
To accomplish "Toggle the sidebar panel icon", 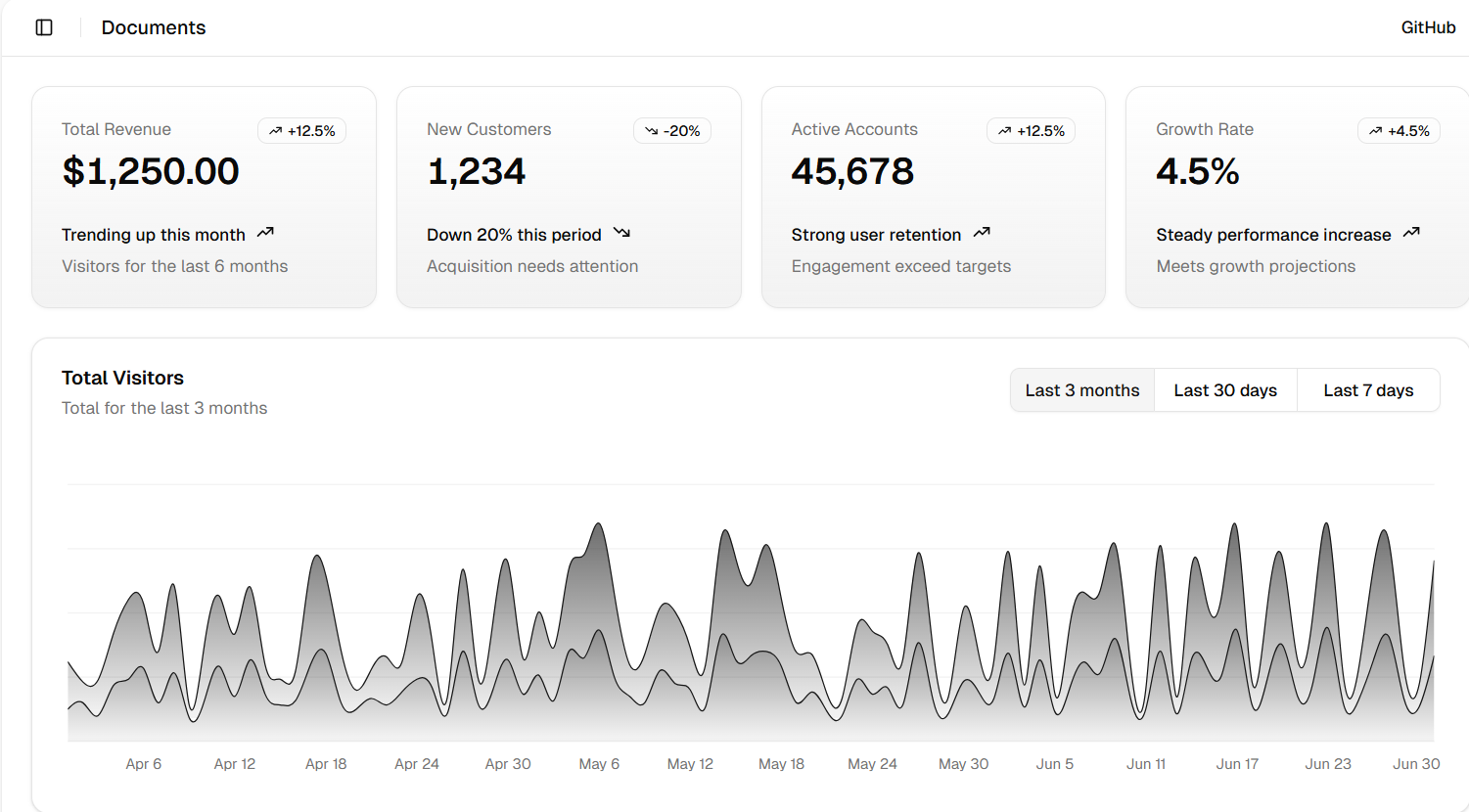I will tap(44, 27).
